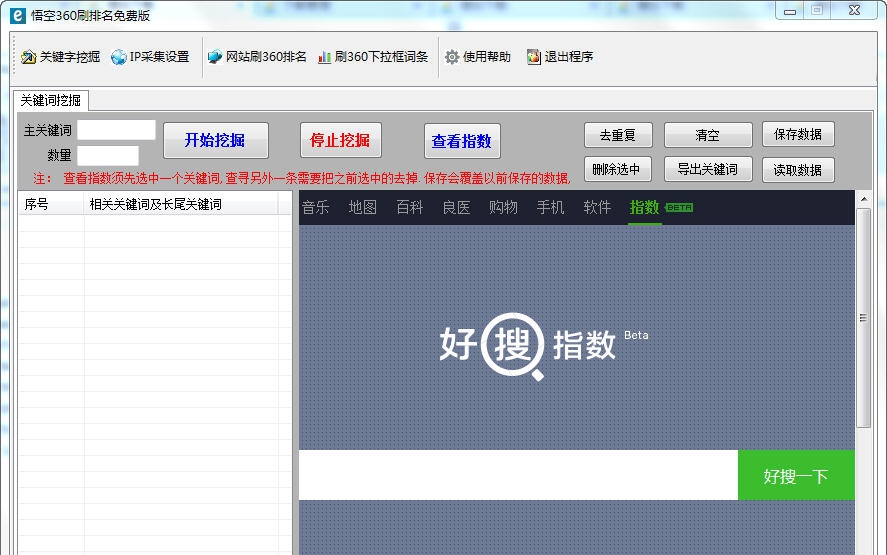Click the 序号 column header

click(51, 204)
